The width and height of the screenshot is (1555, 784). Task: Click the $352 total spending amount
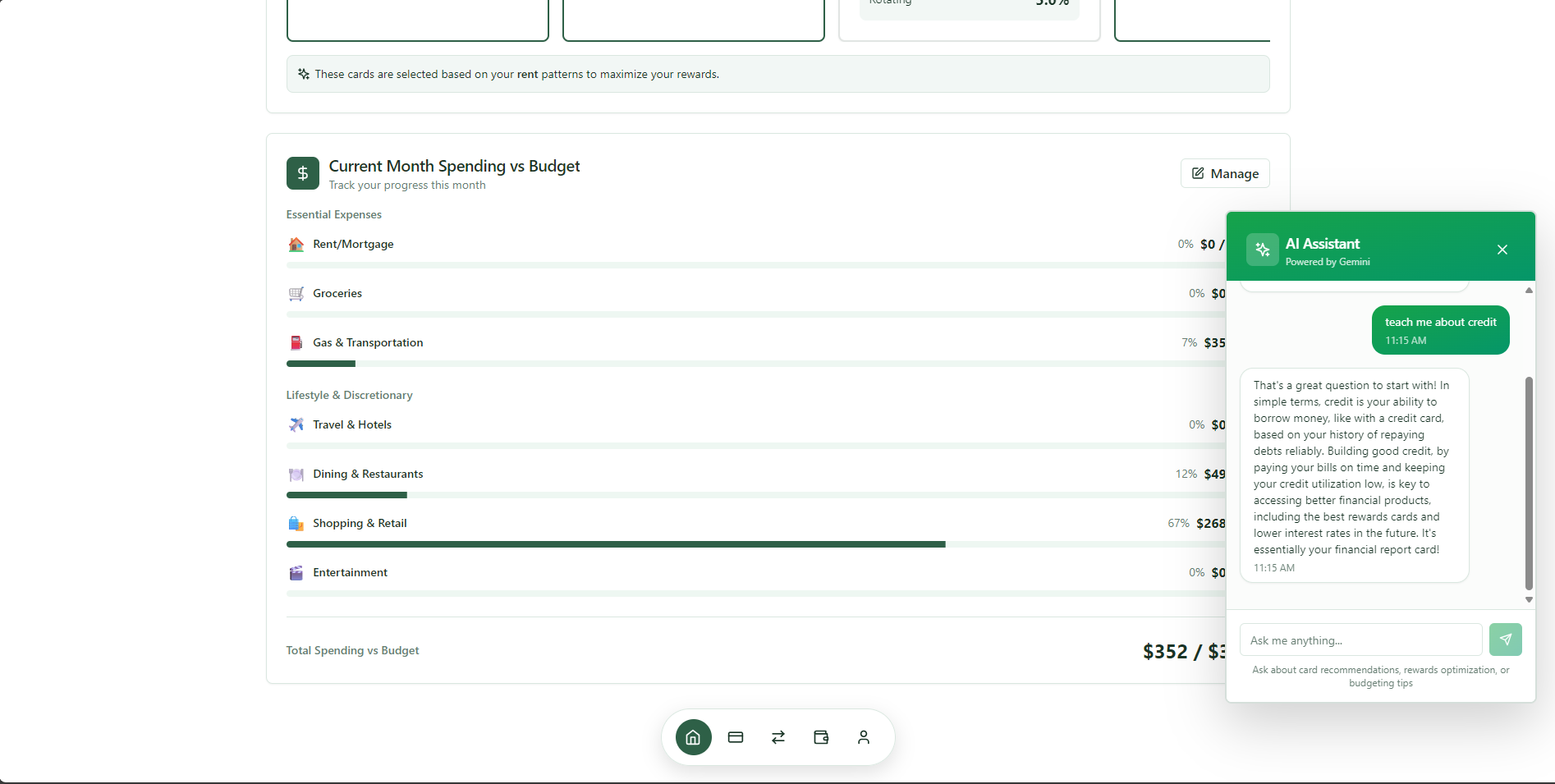(1165, 652)
